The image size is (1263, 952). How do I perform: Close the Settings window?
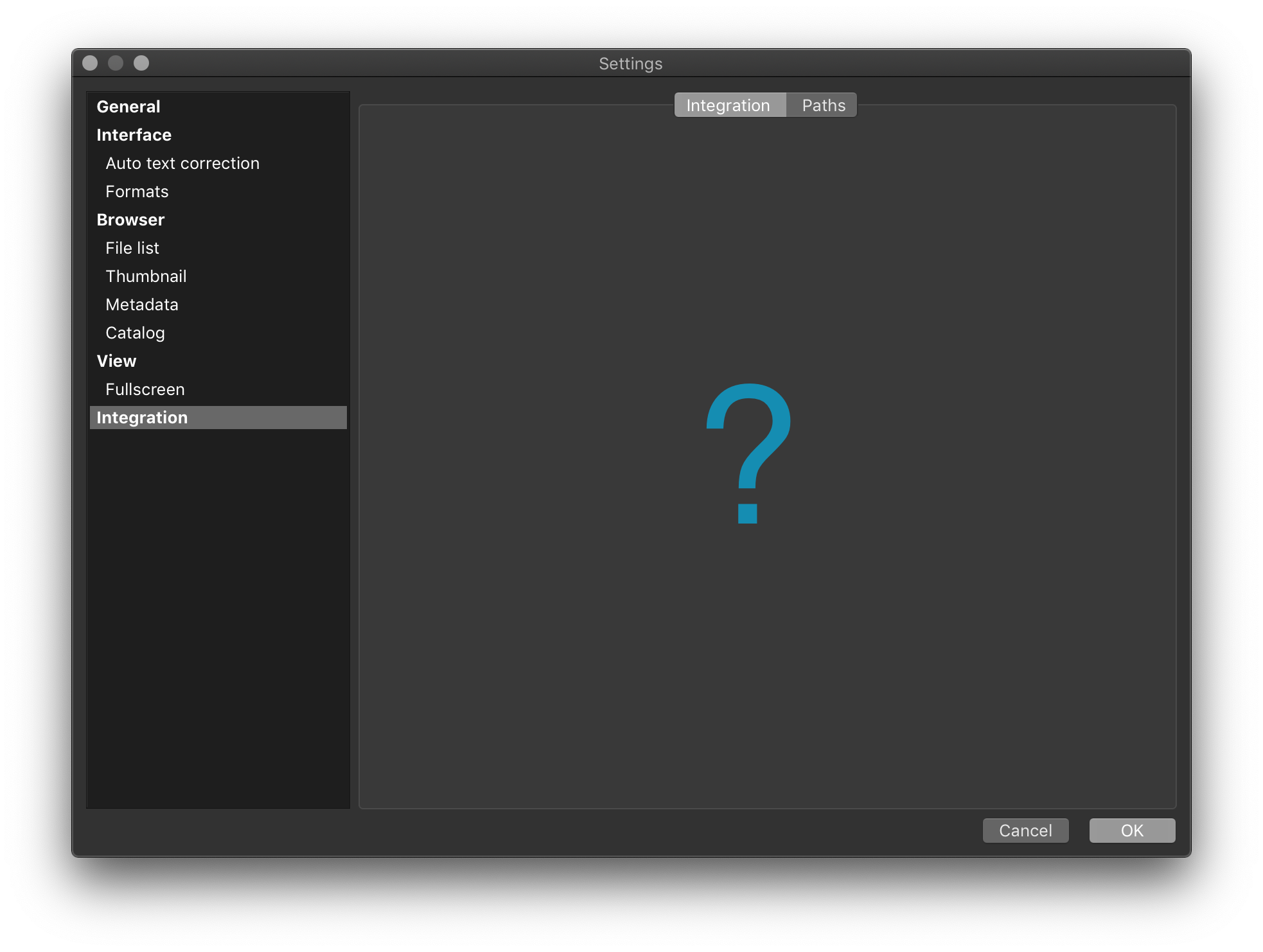coord(90,63)
